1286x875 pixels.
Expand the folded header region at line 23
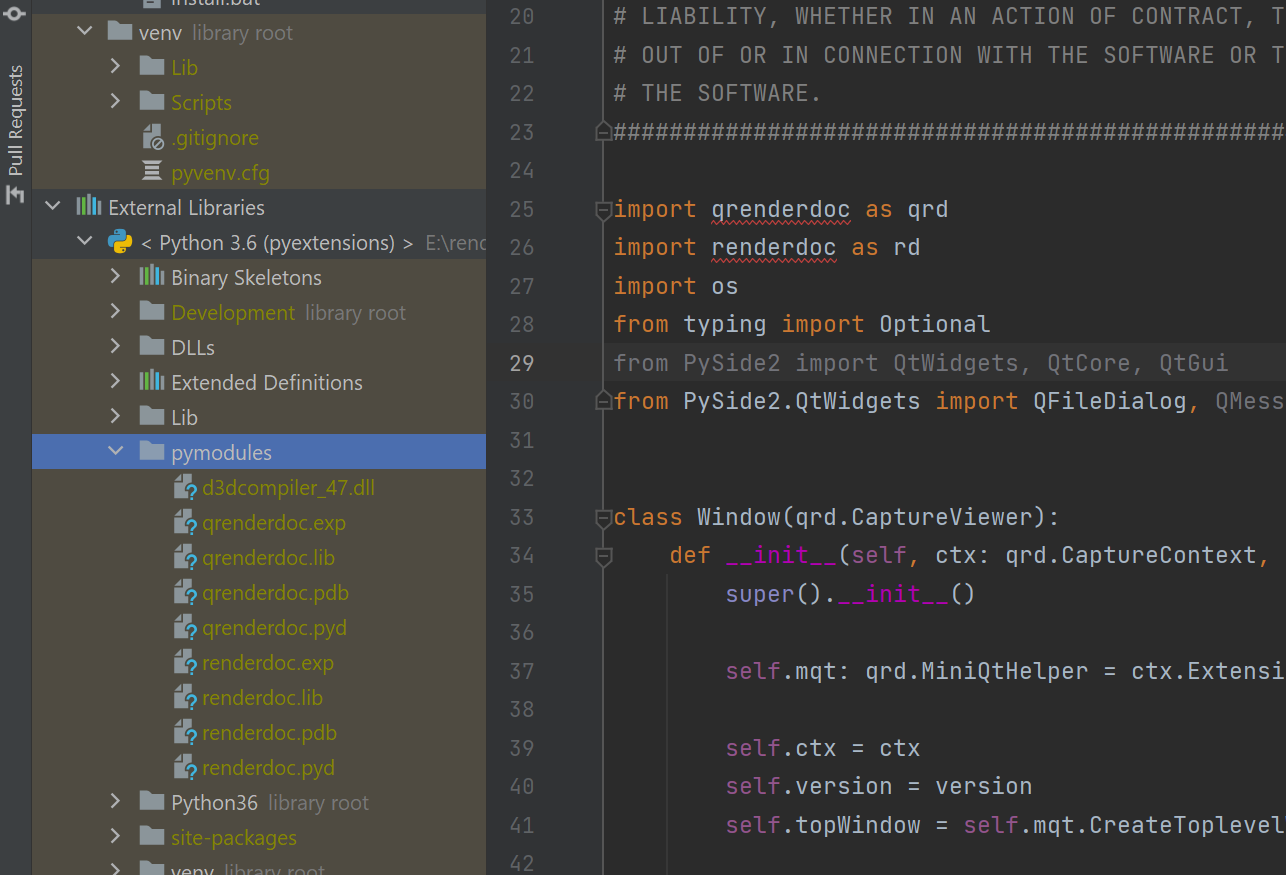tap(603, 131)
